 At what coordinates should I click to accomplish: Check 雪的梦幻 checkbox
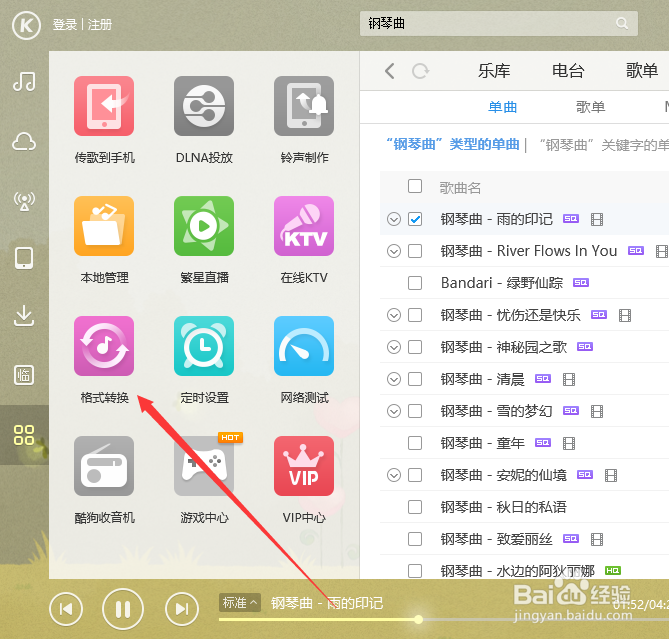(x=415, y=411)
